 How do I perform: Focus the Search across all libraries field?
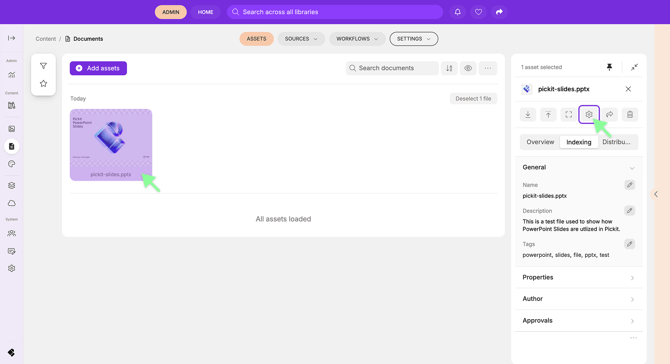pyautogui.click(x=335, y=12)
